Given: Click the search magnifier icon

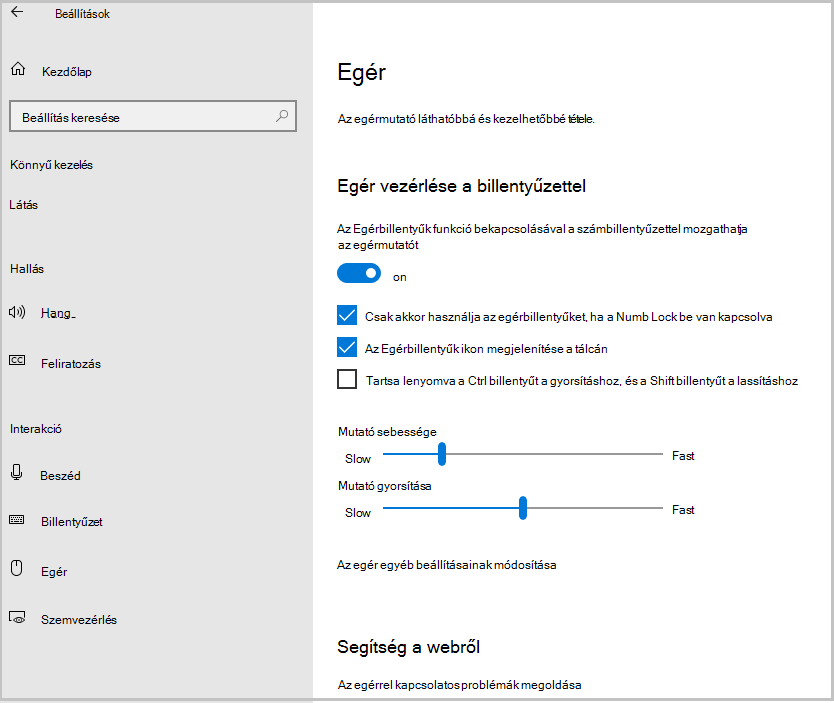Looking at the screenshot, I should (x=282, y=116).
